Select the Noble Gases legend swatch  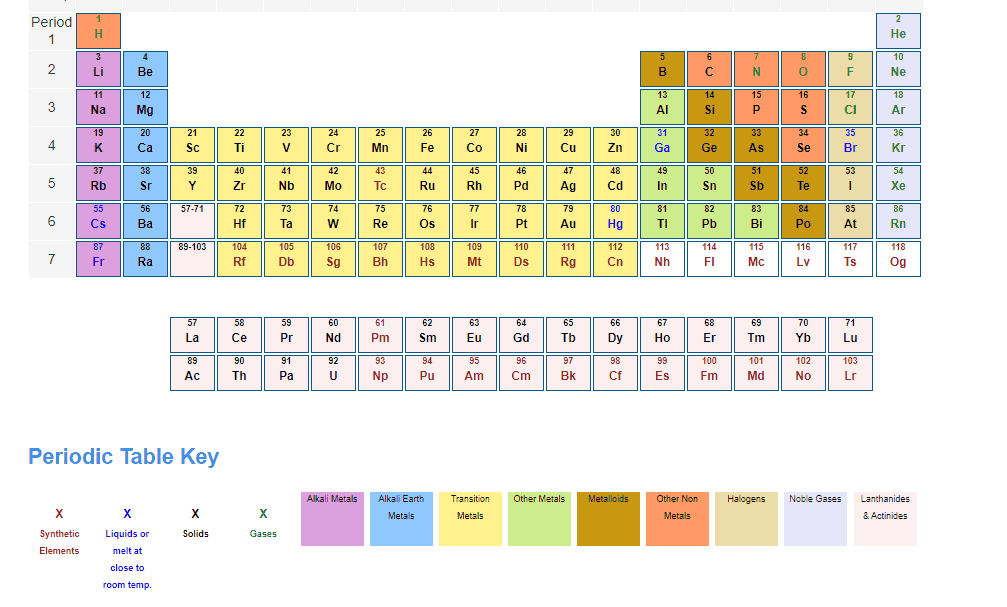[x=815, y=519]
